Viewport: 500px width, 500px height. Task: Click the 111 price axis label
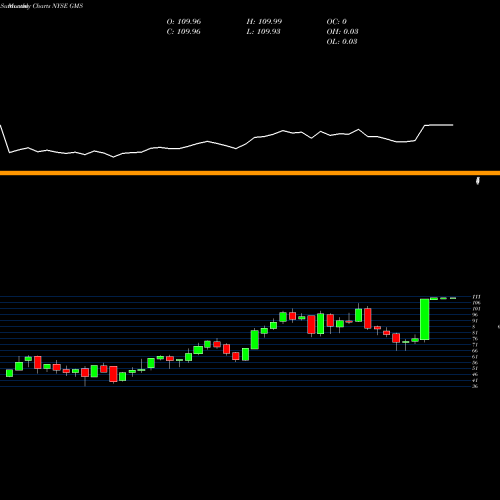(x=476, y=297)
